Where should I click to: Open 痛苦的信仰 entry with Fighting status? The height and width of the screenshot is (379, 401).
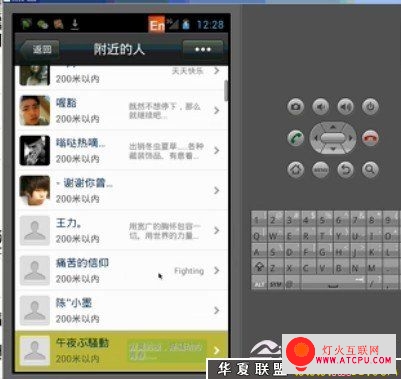coord(121,270)
